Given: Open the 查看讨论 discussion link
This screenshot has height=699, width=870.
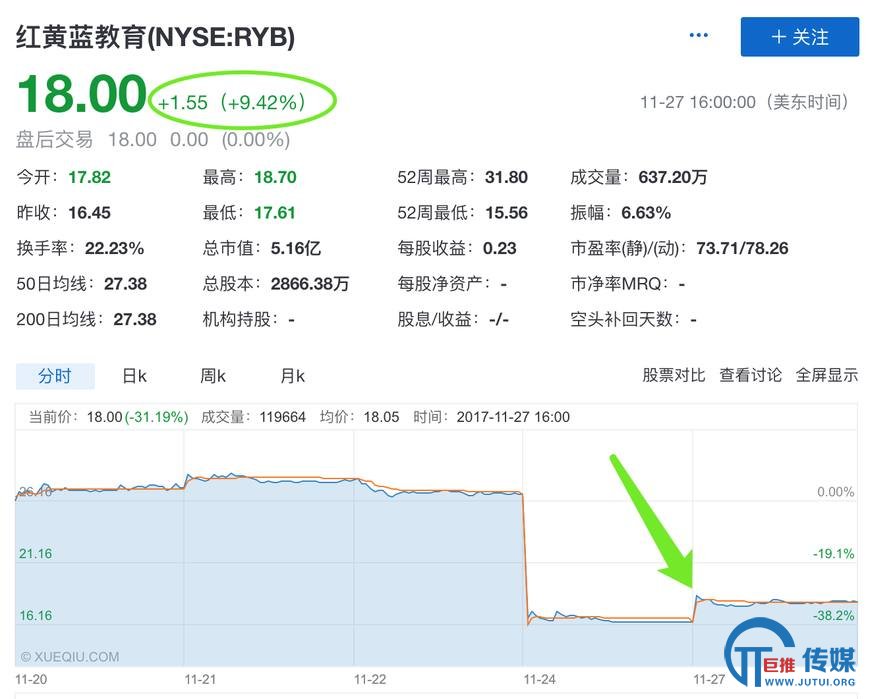Looking at the screenshot, I should pos(750,375).
